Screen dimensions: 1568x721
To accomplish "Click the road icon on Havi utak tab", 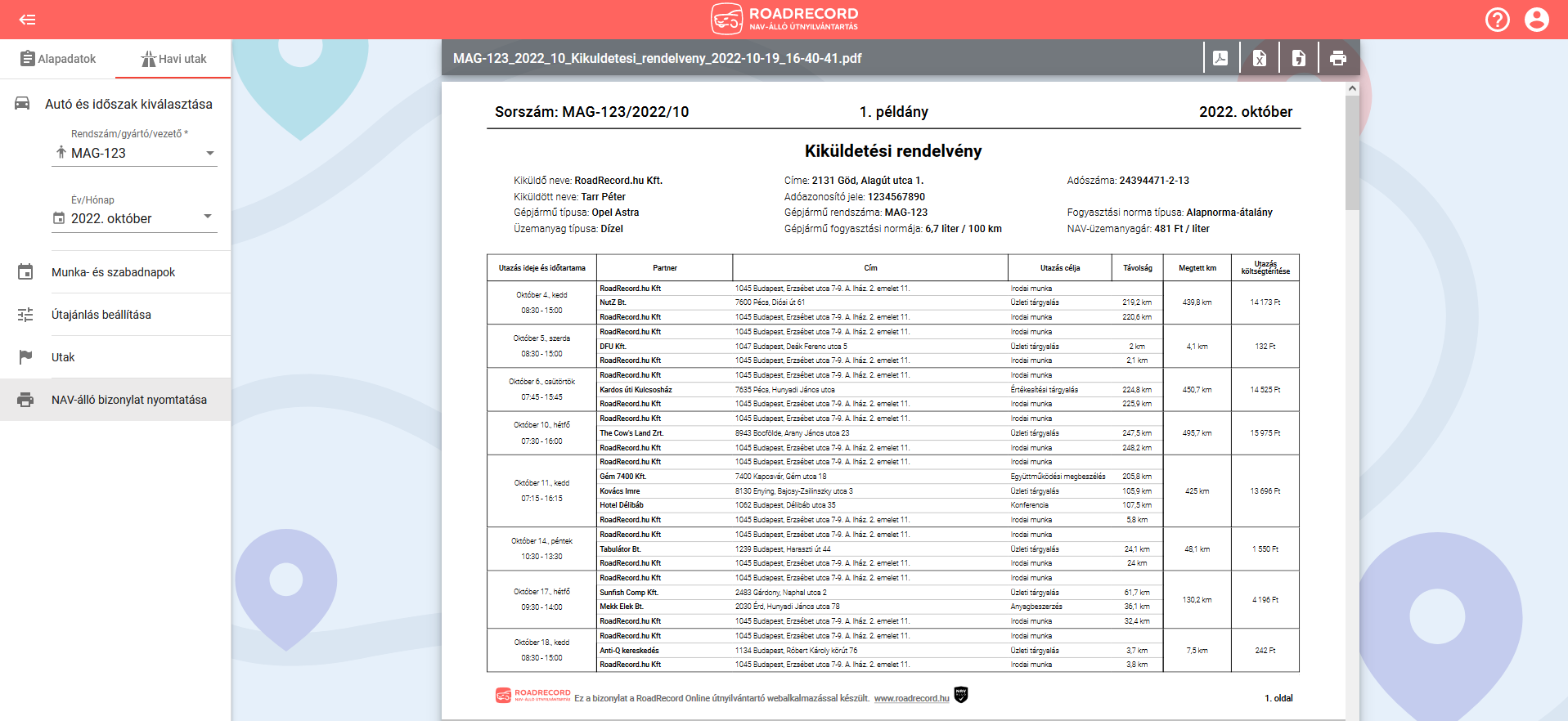I will point(148,59).
